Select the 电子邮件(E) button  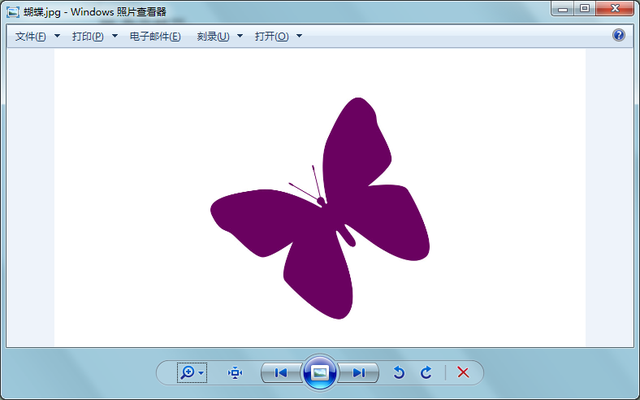click(155, 36)
